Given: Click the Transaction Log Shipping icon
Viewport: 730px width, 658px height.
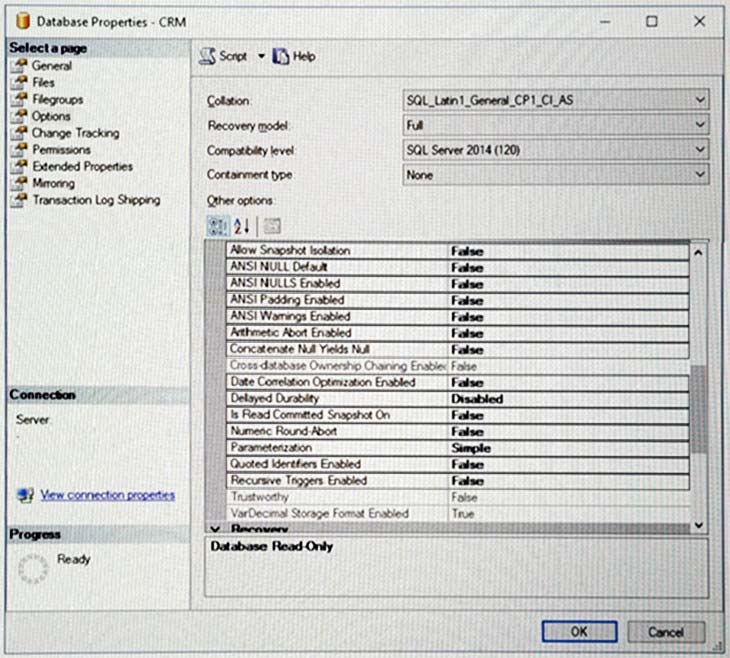Looking at the screenshot, I should [x=20, y=200].
